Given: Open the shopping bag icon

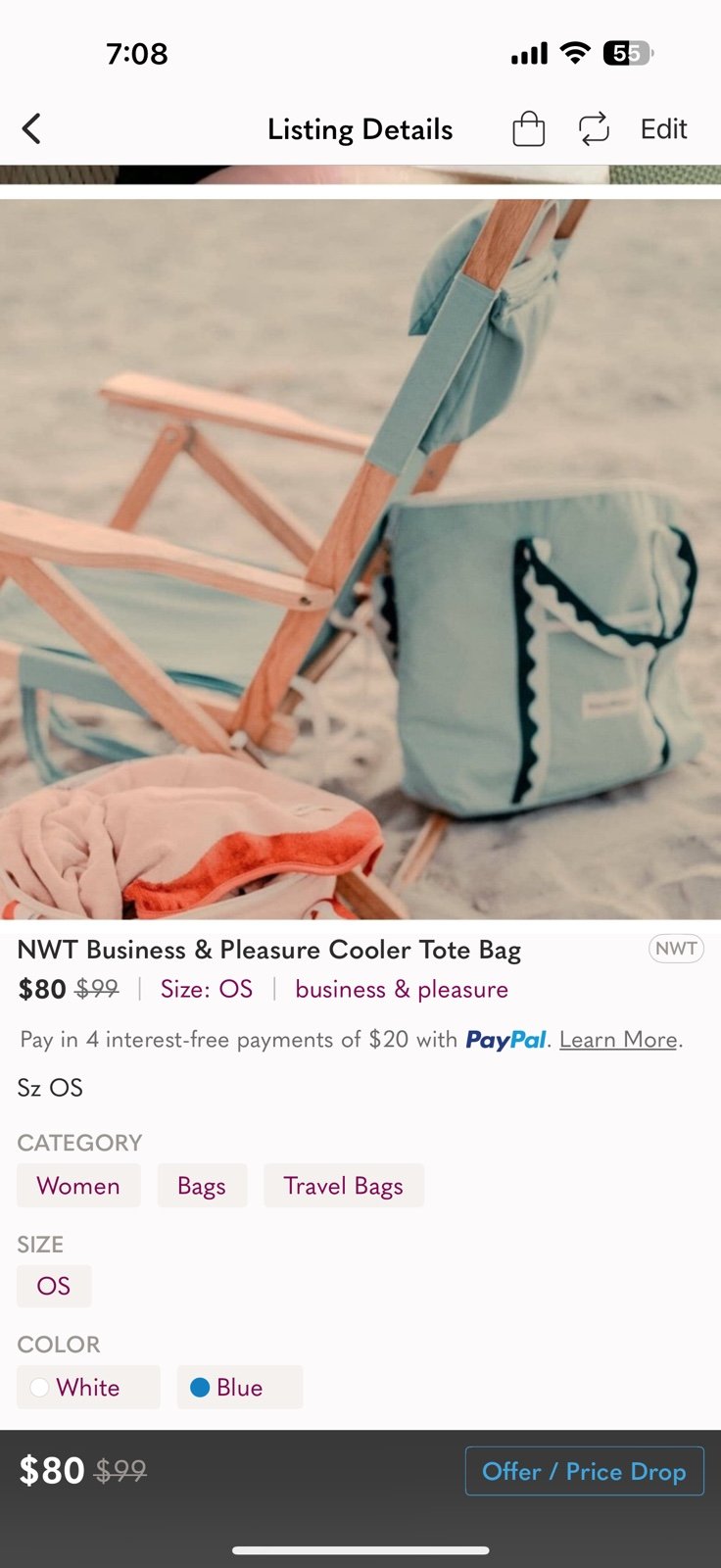Looking at the screenshot, I should point(528,128).
